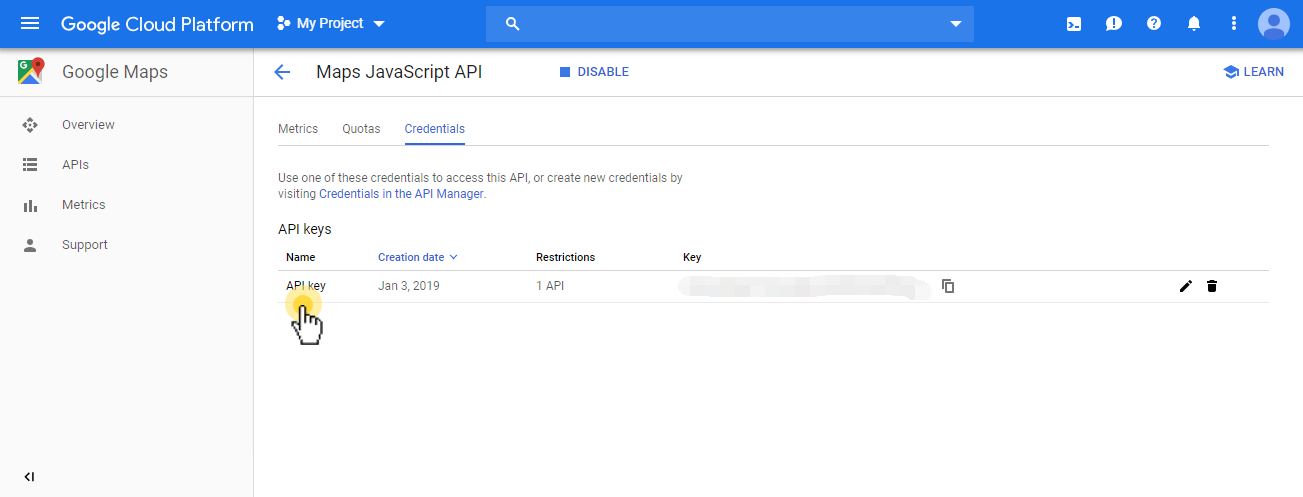Click the Google Maps sidebar title
1303x497 pixels.
pos(115,72)
